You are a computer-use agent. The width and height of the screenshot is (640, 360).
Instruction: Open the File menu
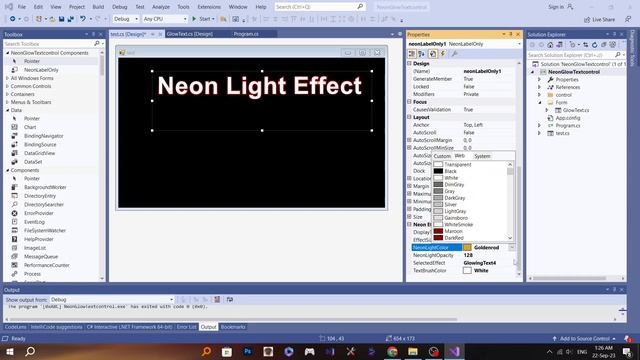click(22, 7)
